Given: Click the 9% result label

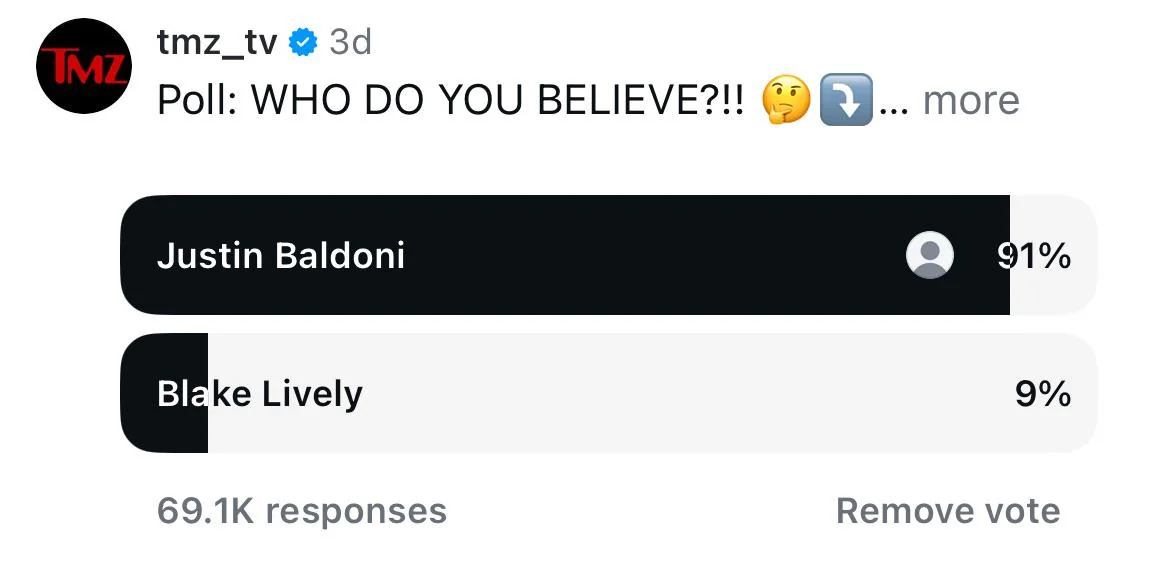Looking at the screenshot, I should point(1042,394).
